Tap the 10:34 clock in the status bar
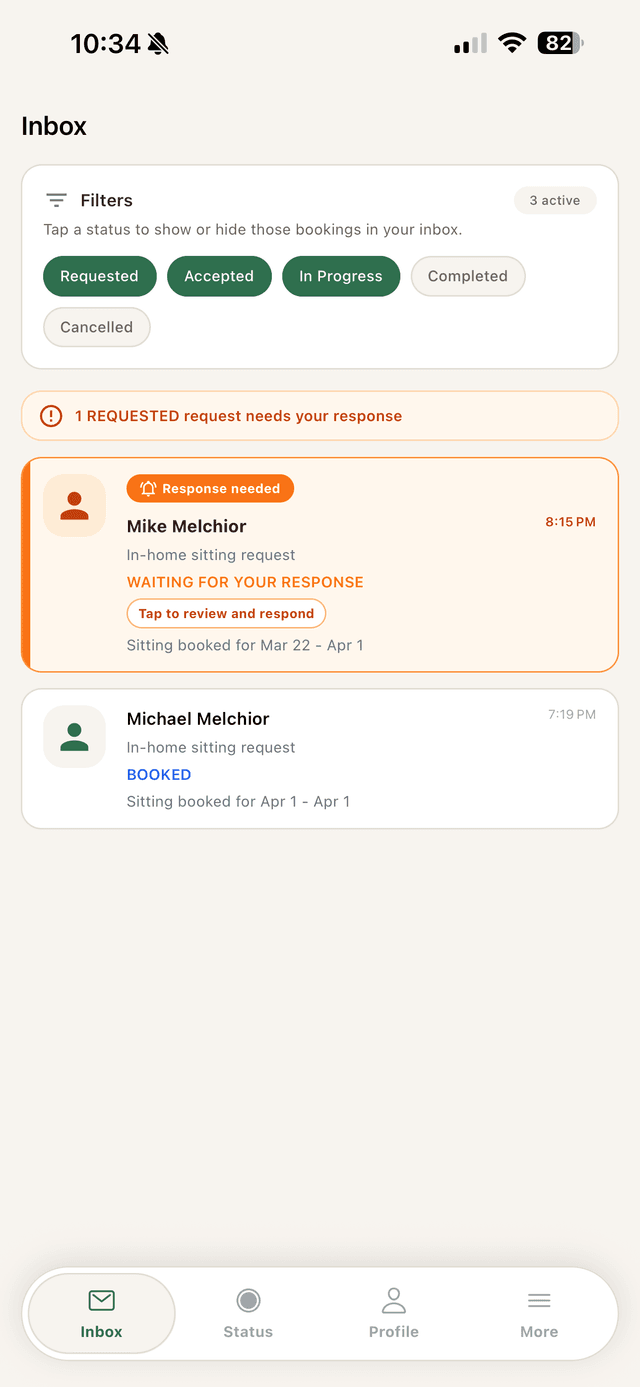 [105, 43]
